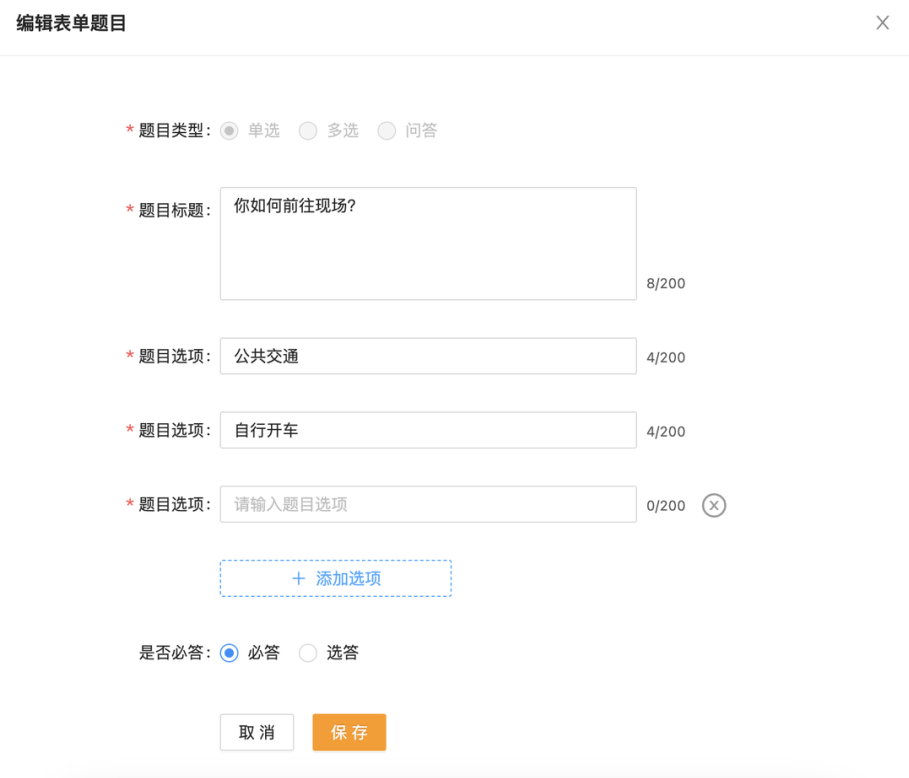Select the 问答 question type
The height and width of the screenshot is (778, 909).
387,130
